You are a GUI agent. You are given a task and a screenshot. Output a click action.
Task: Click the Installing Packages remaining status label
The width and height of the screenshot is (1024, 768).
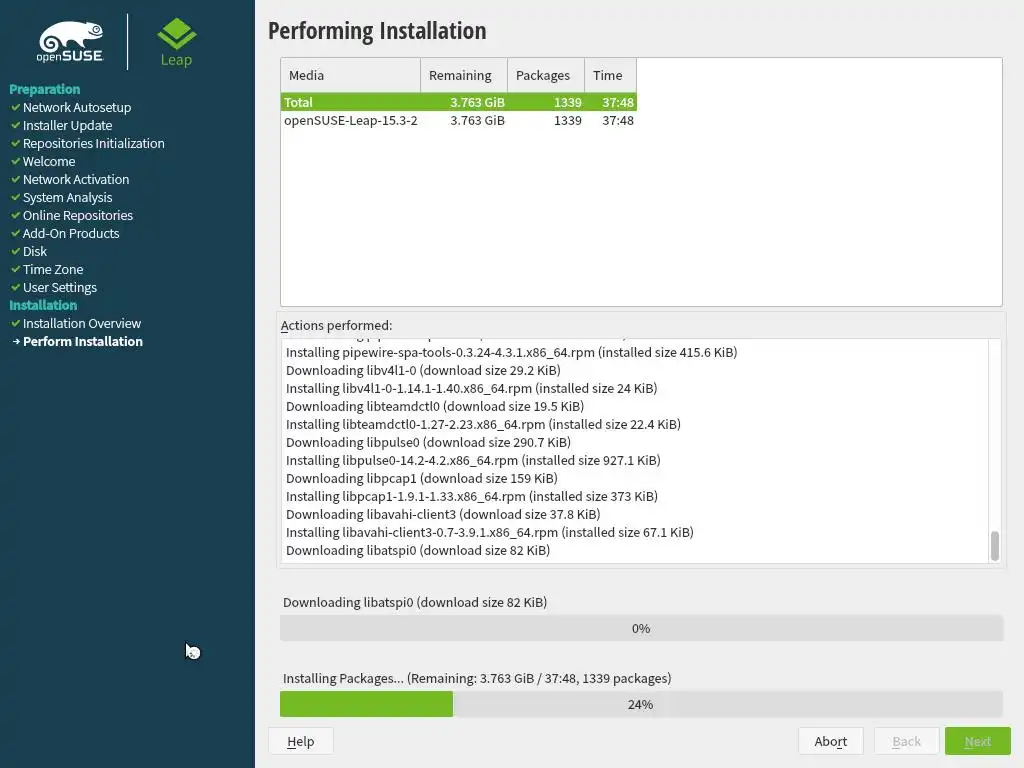(477, 678)
